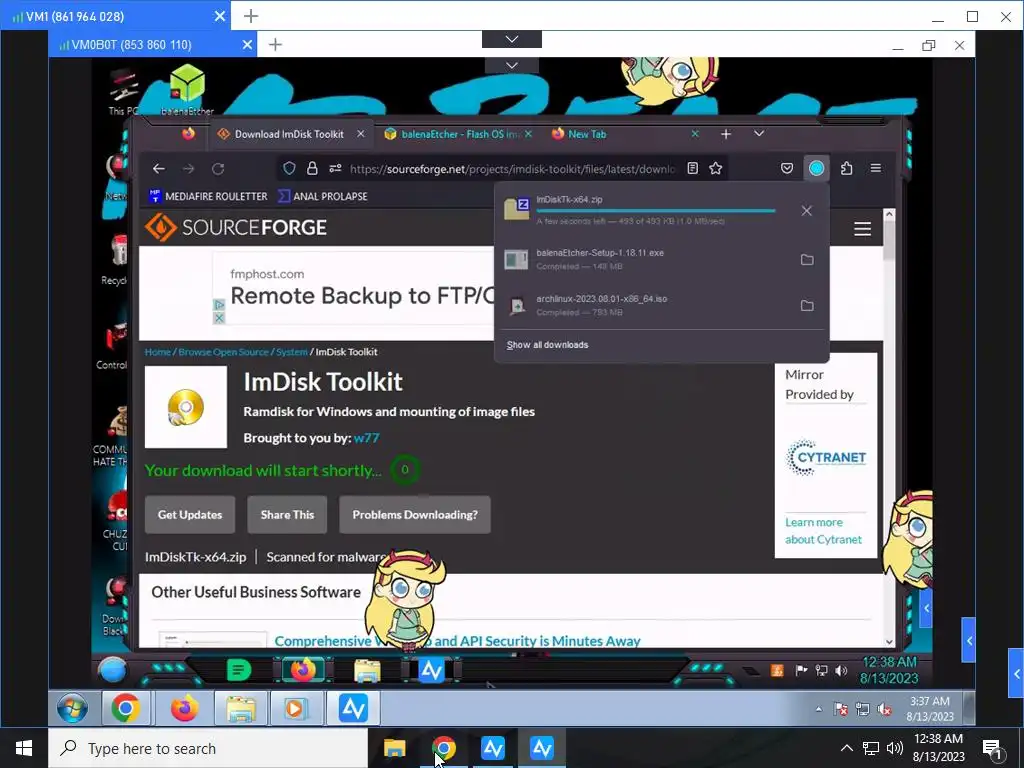This screenshot has height=768, width=1024.
Task: Cancel the ImDiskTk-x64.zip download
Action: coord(807,210)
